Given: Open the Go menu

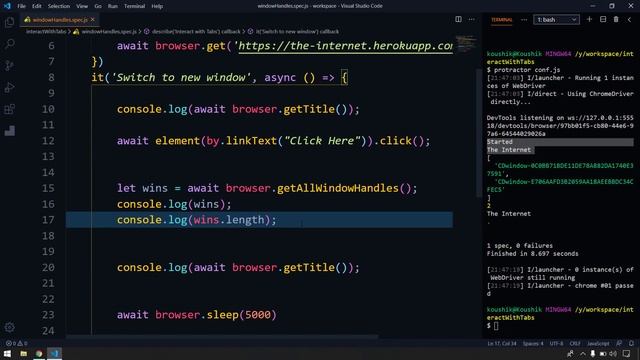Looking at the screenshot, I should point(98,6).
